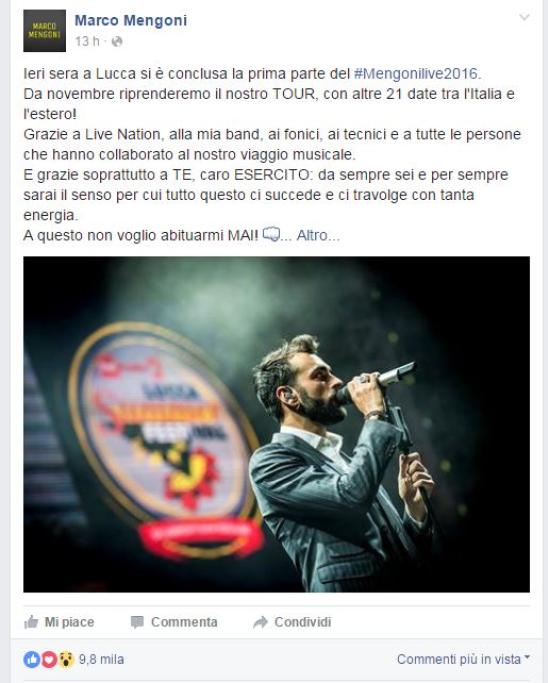Open the #Mengonilive2016 hashtag
Screen dimensions: 548x683
coord(416,74)
